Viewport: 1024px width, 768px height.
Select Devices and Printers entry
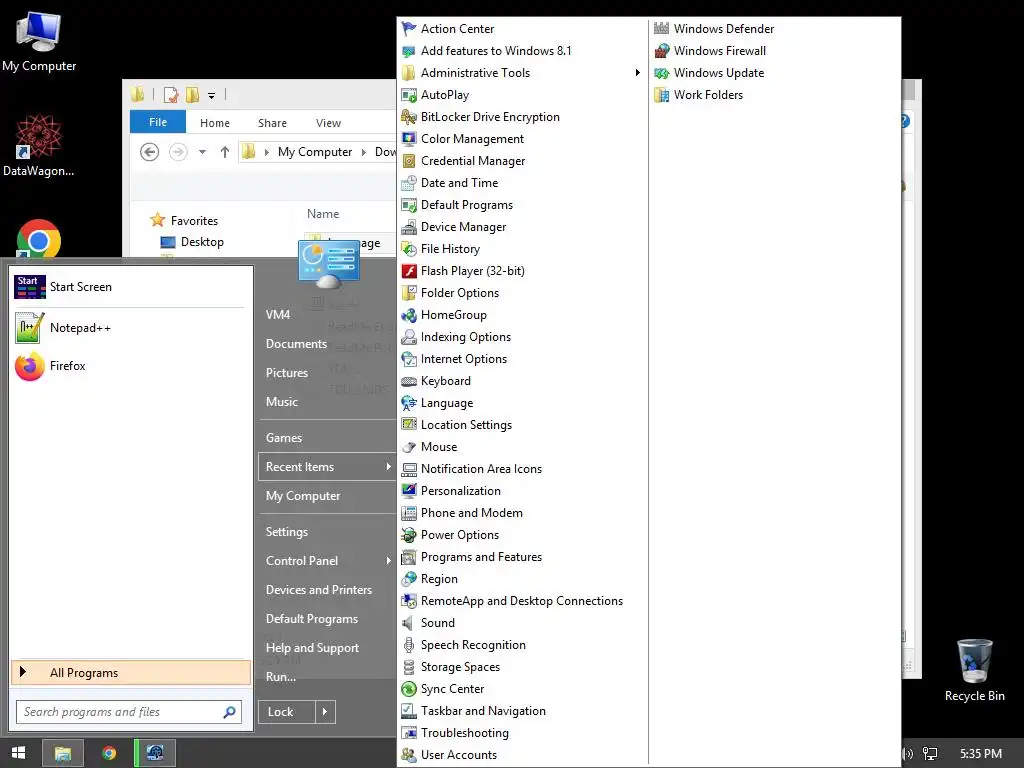(x=319, y=590)
